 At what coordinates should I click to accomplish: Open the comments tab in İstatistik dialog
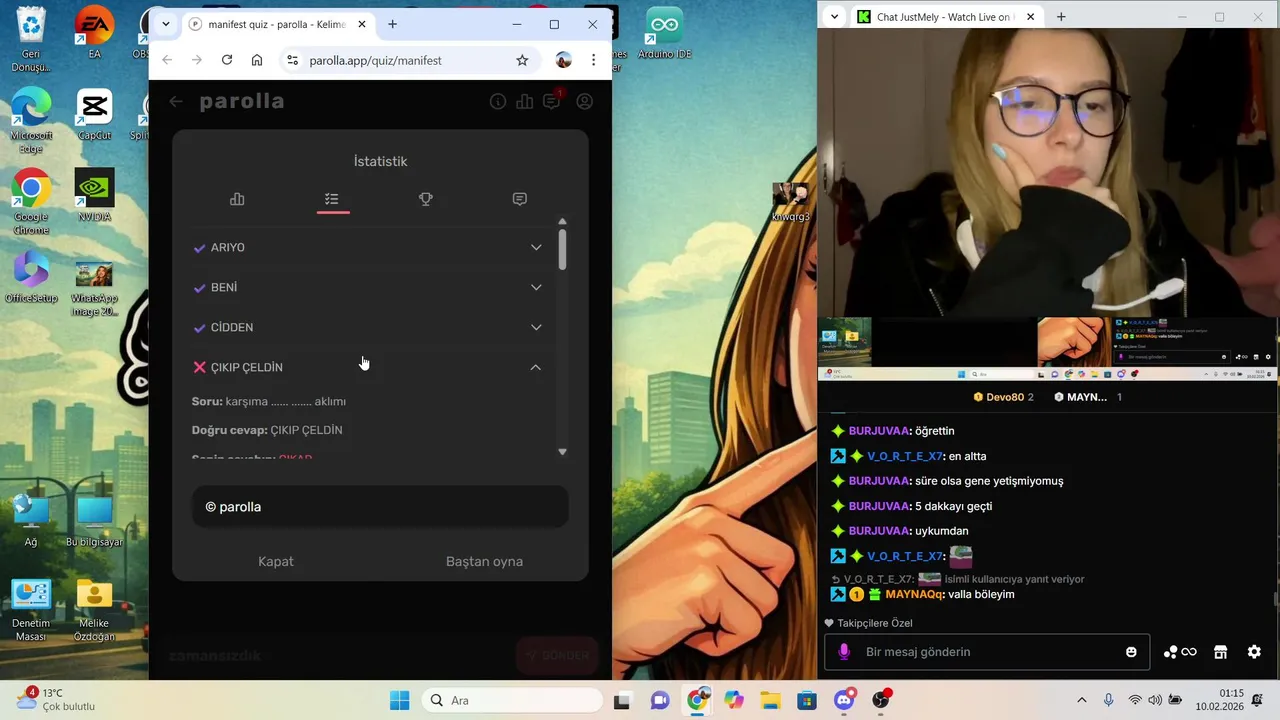pyautogui.click(x=520, y=199)
